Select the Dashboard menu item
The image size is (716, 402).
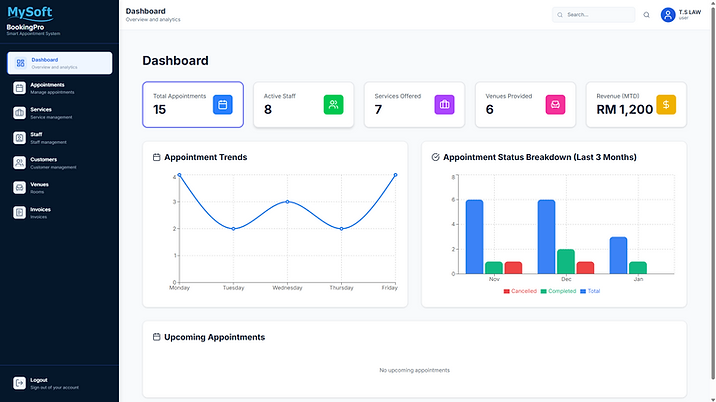59,63
